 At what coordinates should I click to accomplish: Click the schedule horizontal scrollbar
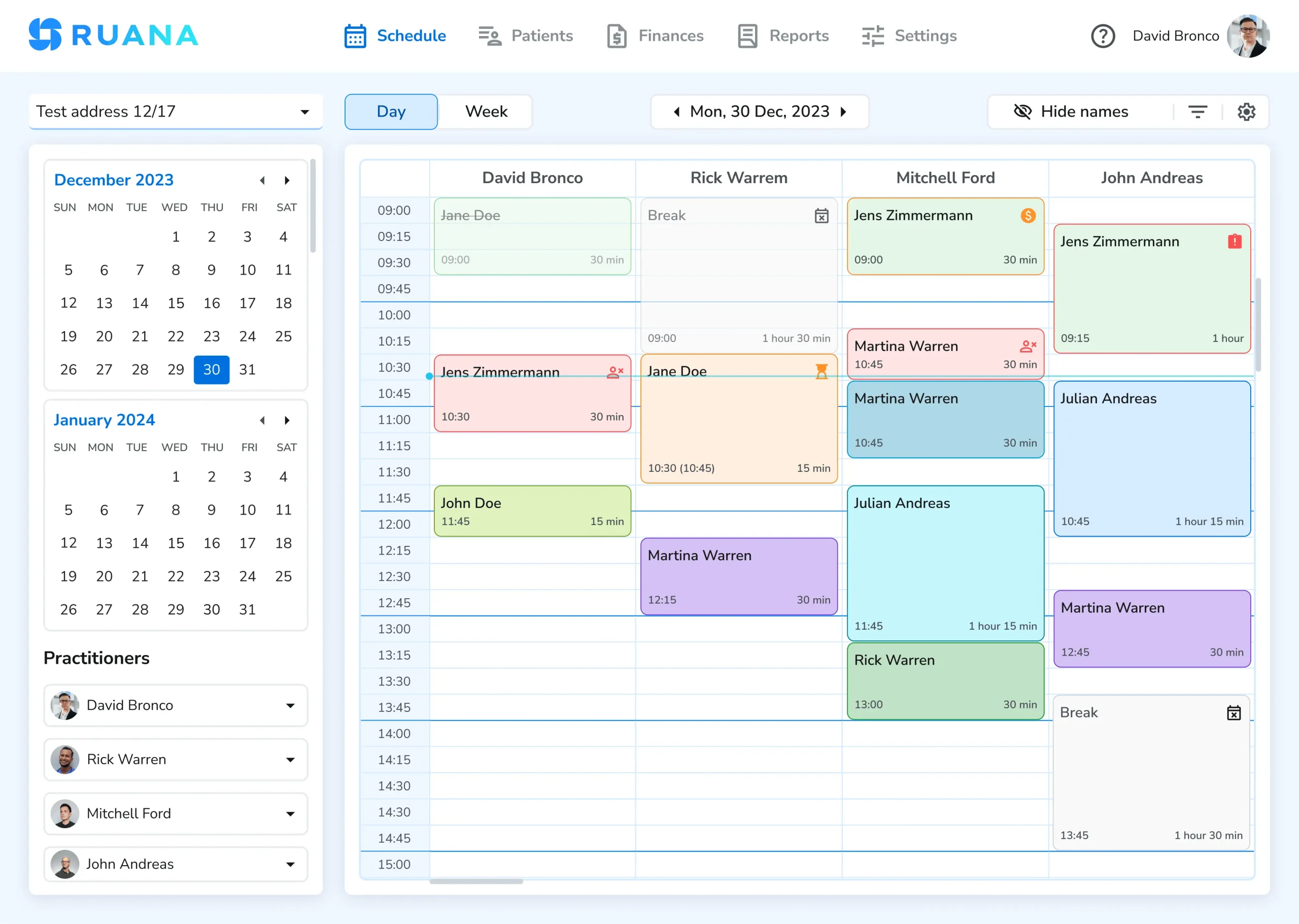point(476,881)
